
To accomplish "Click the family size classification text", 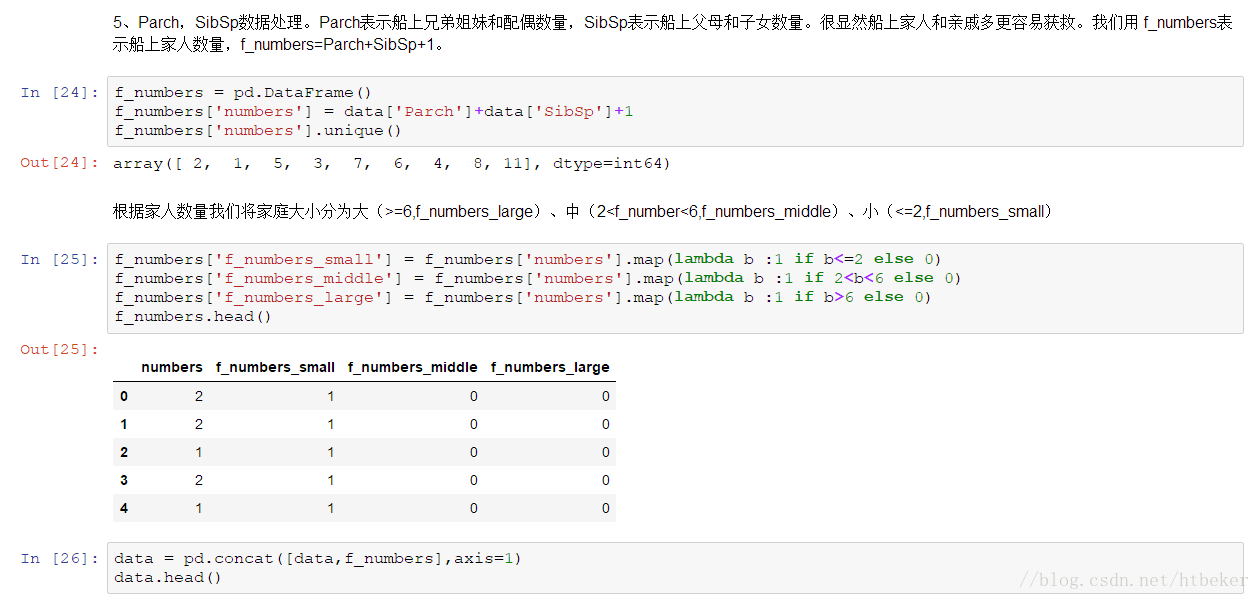I will point(582,212).
